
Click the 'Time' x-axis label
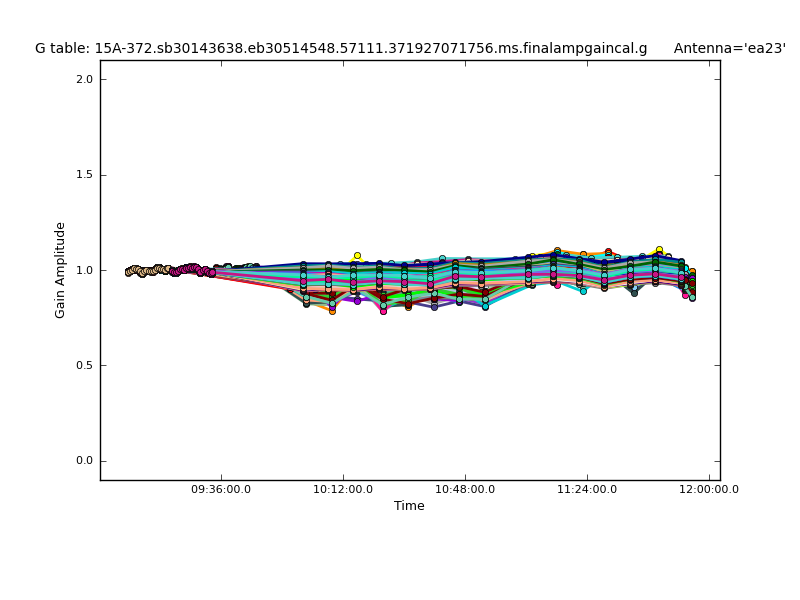(x=409, y=506)
